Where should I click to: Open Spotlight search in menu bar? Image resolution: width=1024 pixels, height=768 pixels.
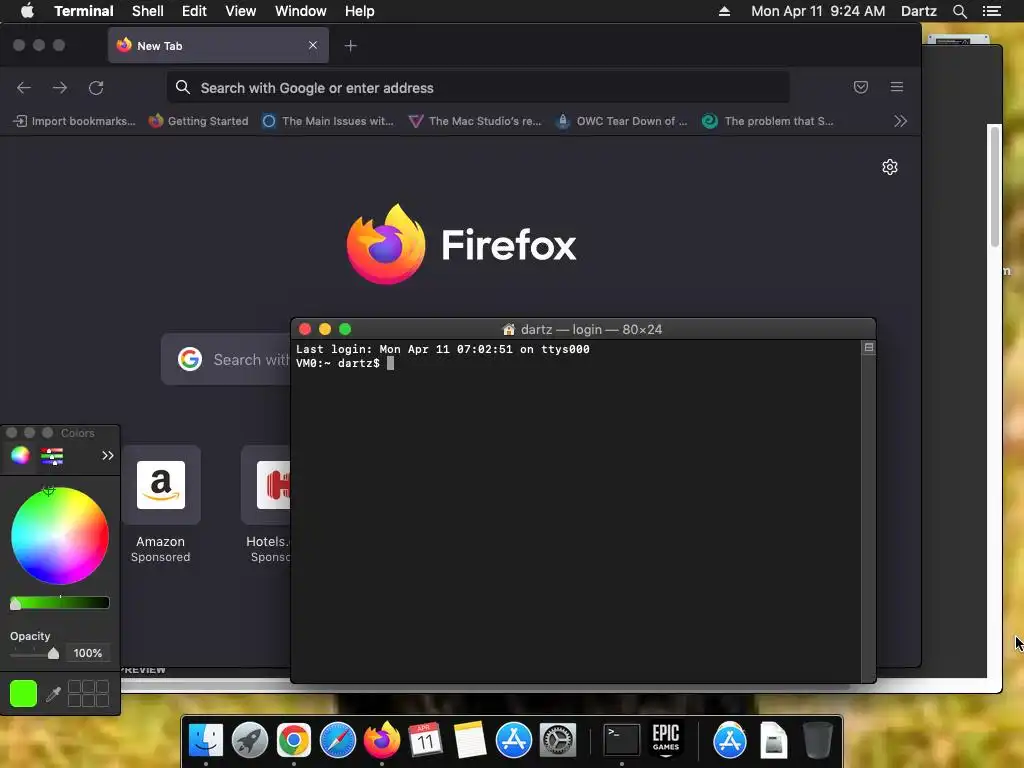tap(959, 11)
